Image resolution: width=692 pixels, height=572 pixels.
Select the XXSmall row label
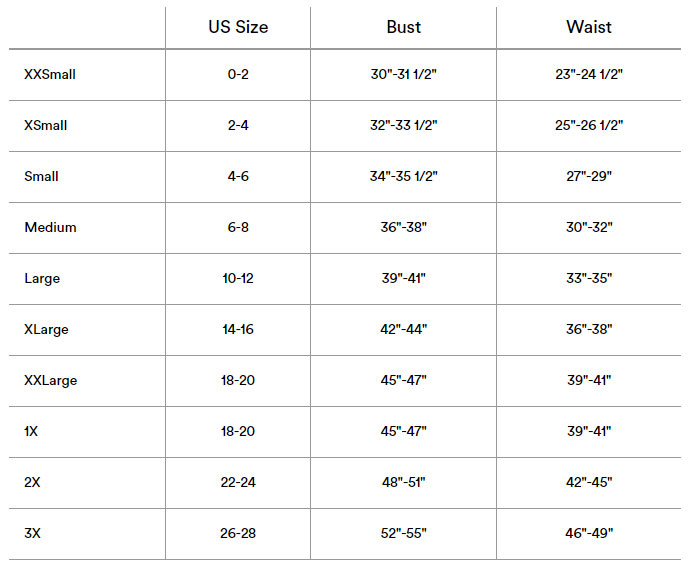coord(50,74)
